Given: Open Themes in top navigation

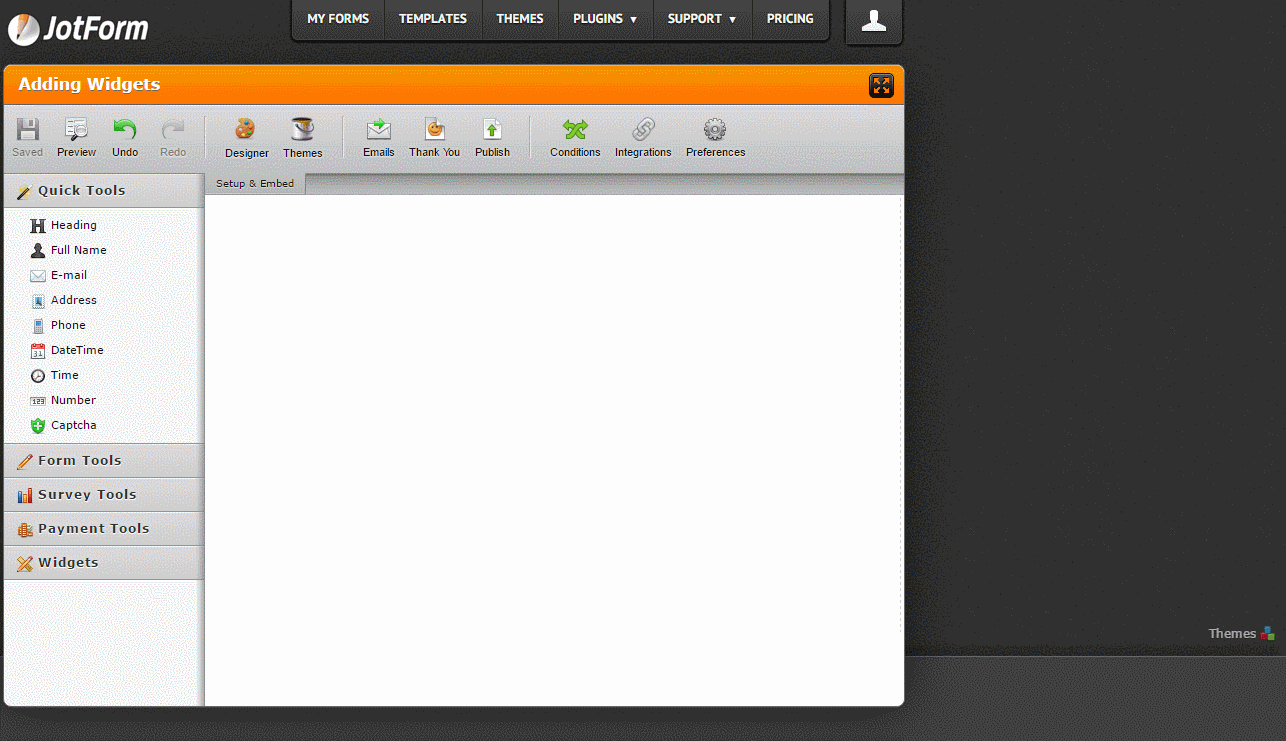Looking at the screenshot, I should click(520, 19).
